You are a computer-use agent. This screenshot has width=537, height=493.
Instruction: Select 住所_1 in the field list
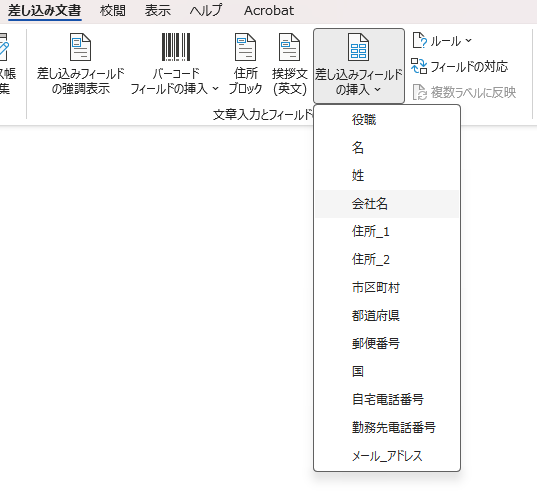[x=387, y=232]
